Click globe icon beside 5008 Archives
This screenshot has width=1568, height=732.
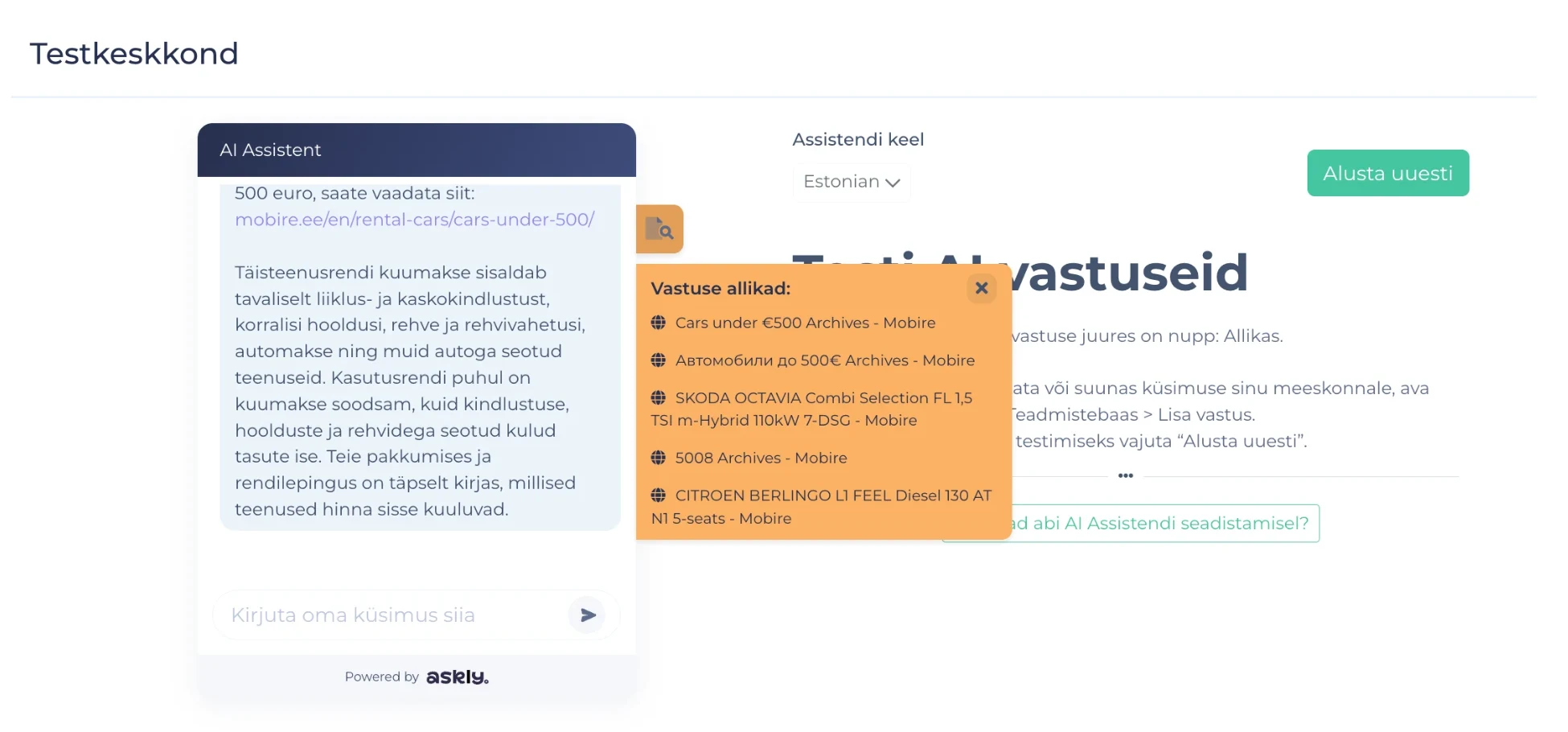pyautogui.click(x=659, y=458)
